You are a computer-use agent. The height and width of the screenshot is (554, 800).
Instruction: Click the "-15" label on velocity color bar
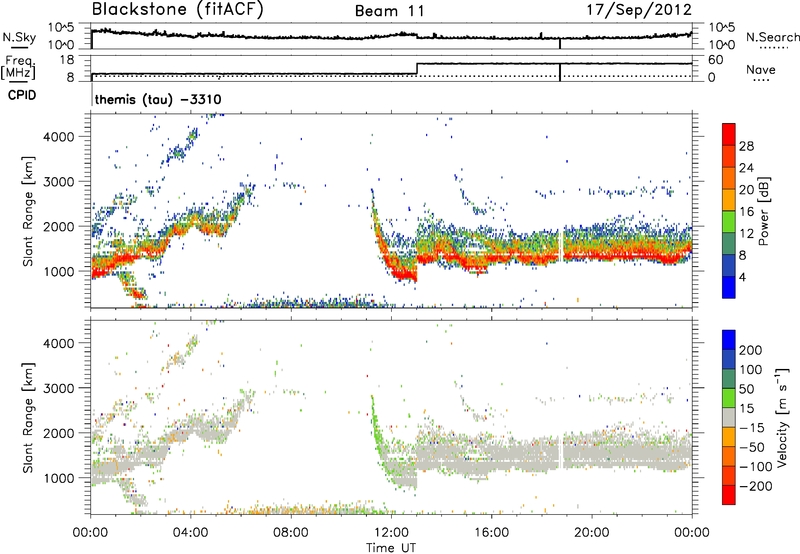point(751,428)
